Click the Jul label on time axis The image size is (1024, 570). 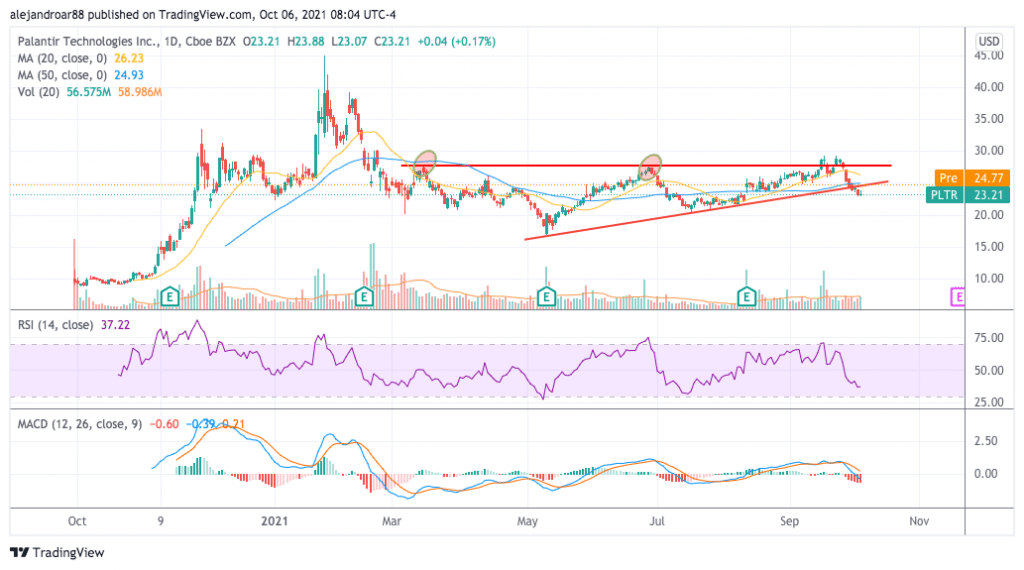pos(657,521)
